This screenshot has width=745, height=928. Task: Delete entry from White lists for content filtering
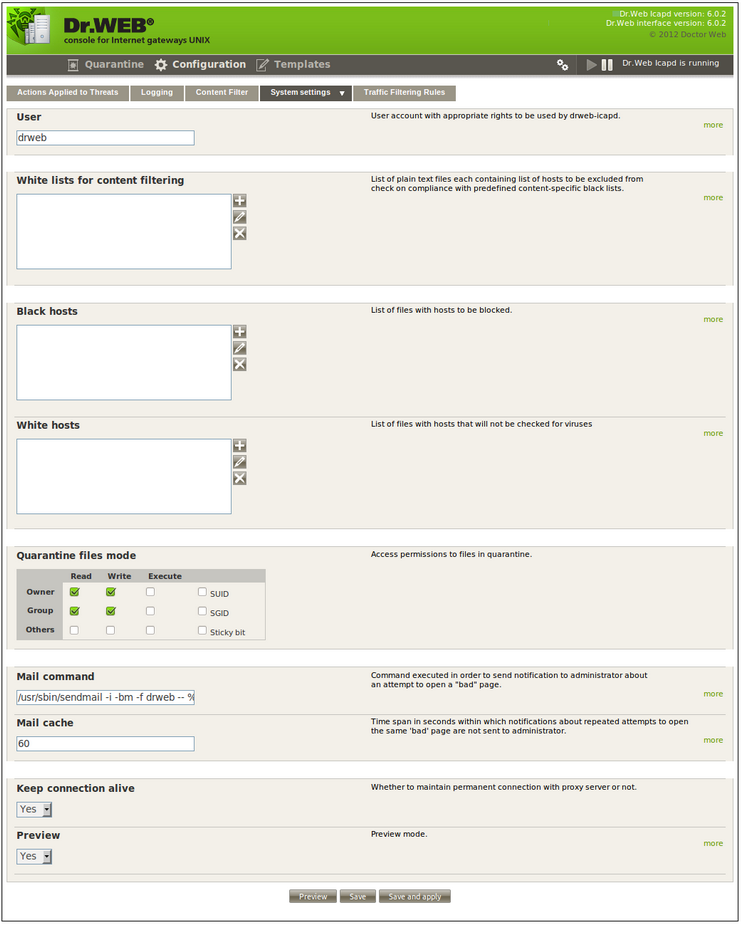coord(240,233)
